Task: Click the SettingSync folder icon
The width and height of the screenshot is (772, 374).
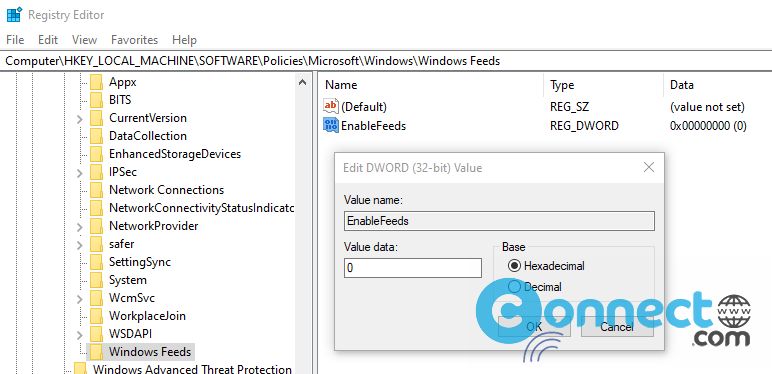Action: [x=96, y=262]
